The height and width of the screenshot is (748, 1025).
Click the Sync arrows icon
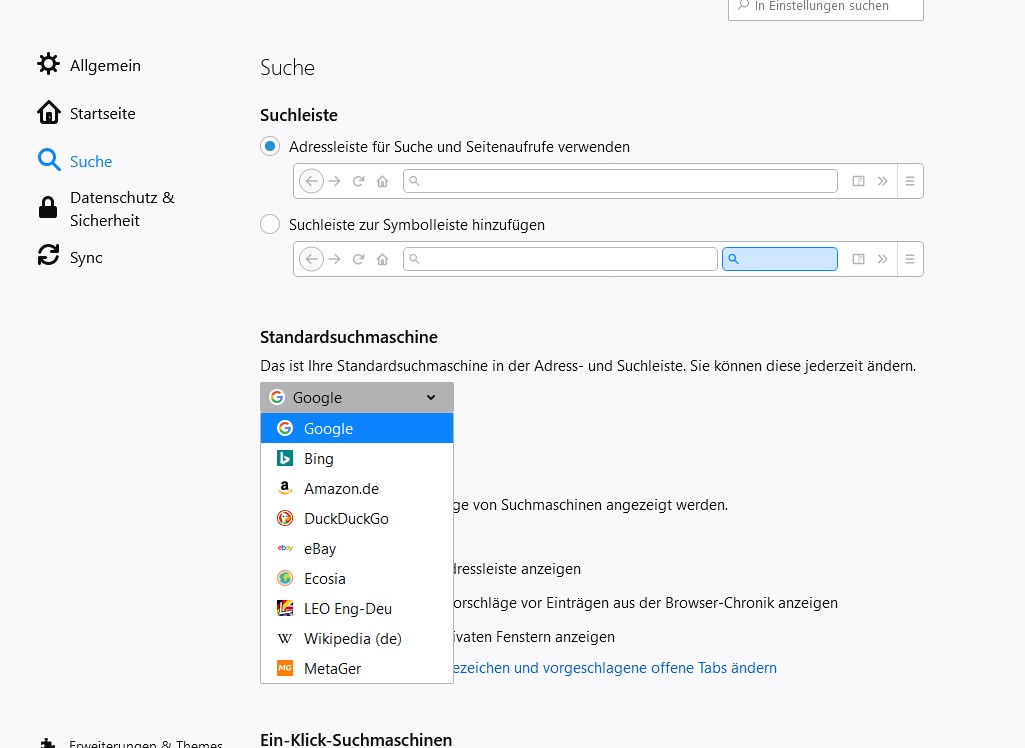48,255
